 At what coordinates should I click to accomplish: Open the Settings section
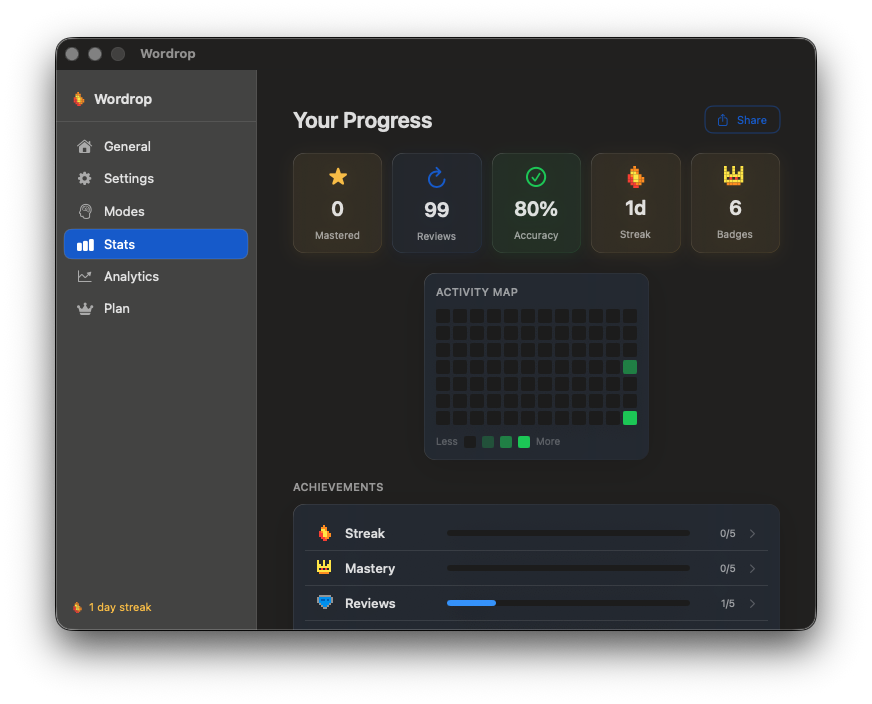pyautogui.click(x=156, y=179)
